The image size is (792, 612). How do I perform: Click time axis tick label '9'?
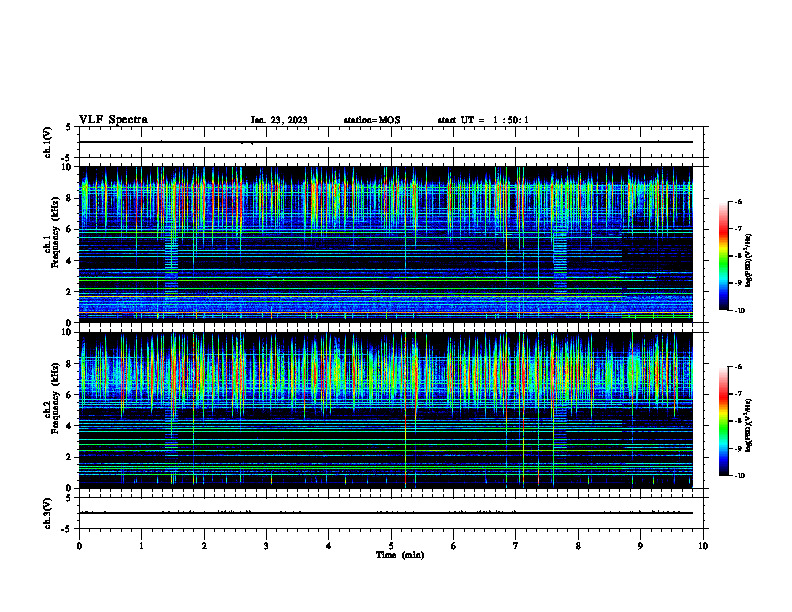[640, 546]
